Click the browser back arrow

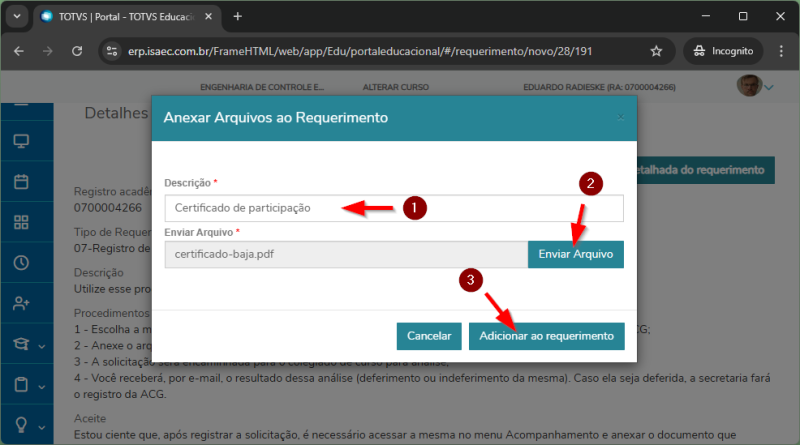pyautogui.click(x=19, y=51)
